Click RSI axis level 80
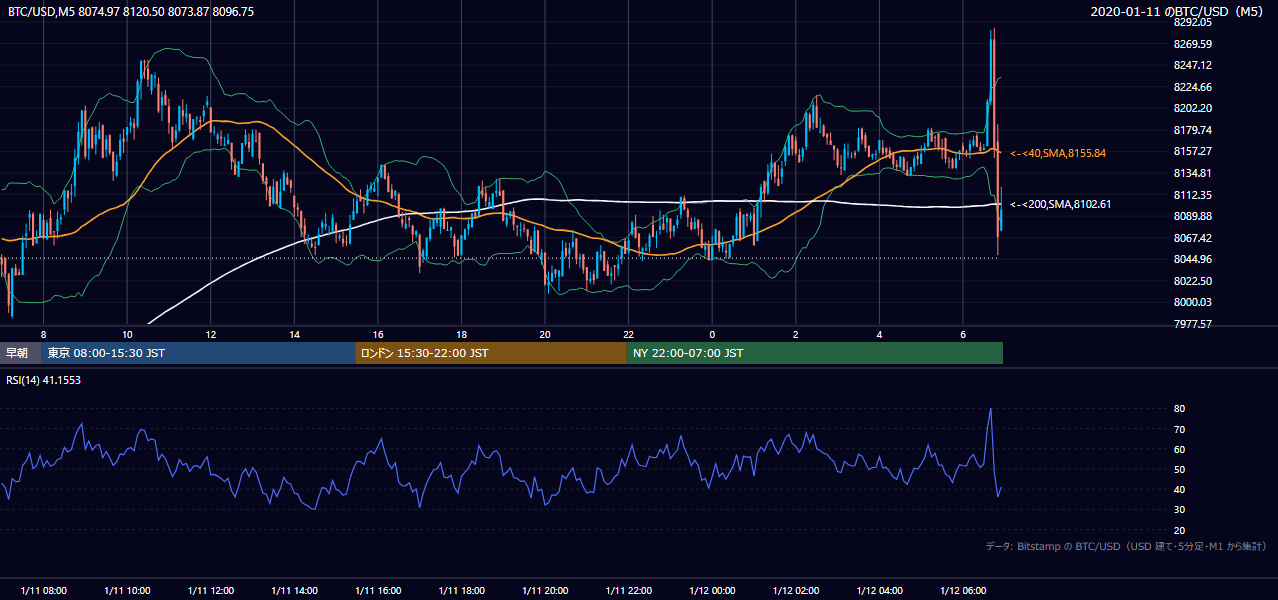 click(x=1179, y=409)
